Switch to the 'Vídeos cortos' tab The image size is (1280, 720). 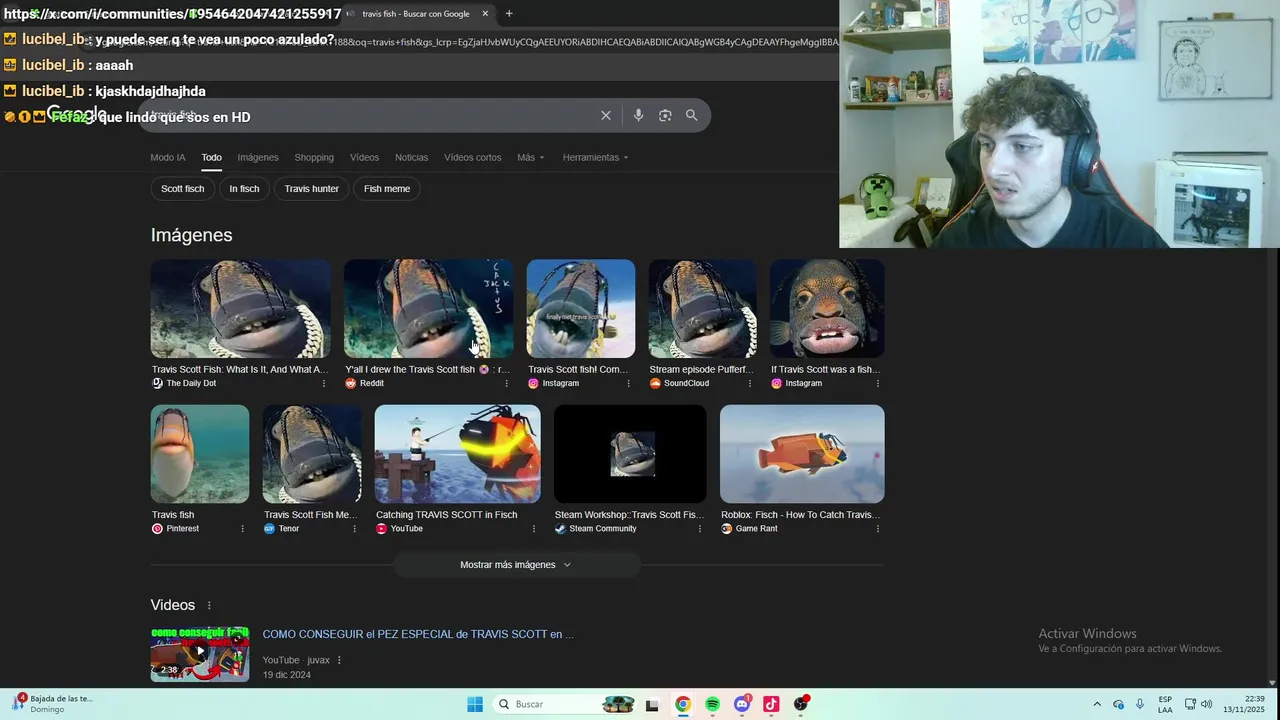473,158
